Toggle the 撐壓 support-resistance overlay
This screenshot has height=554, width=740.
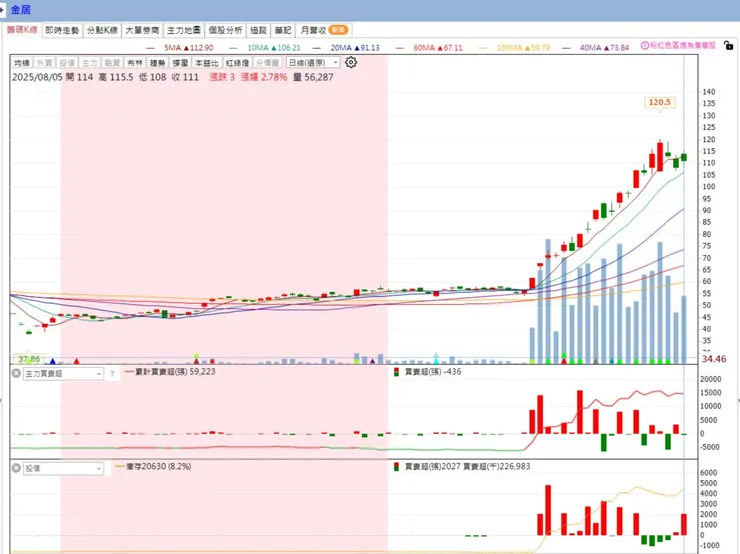180,63
